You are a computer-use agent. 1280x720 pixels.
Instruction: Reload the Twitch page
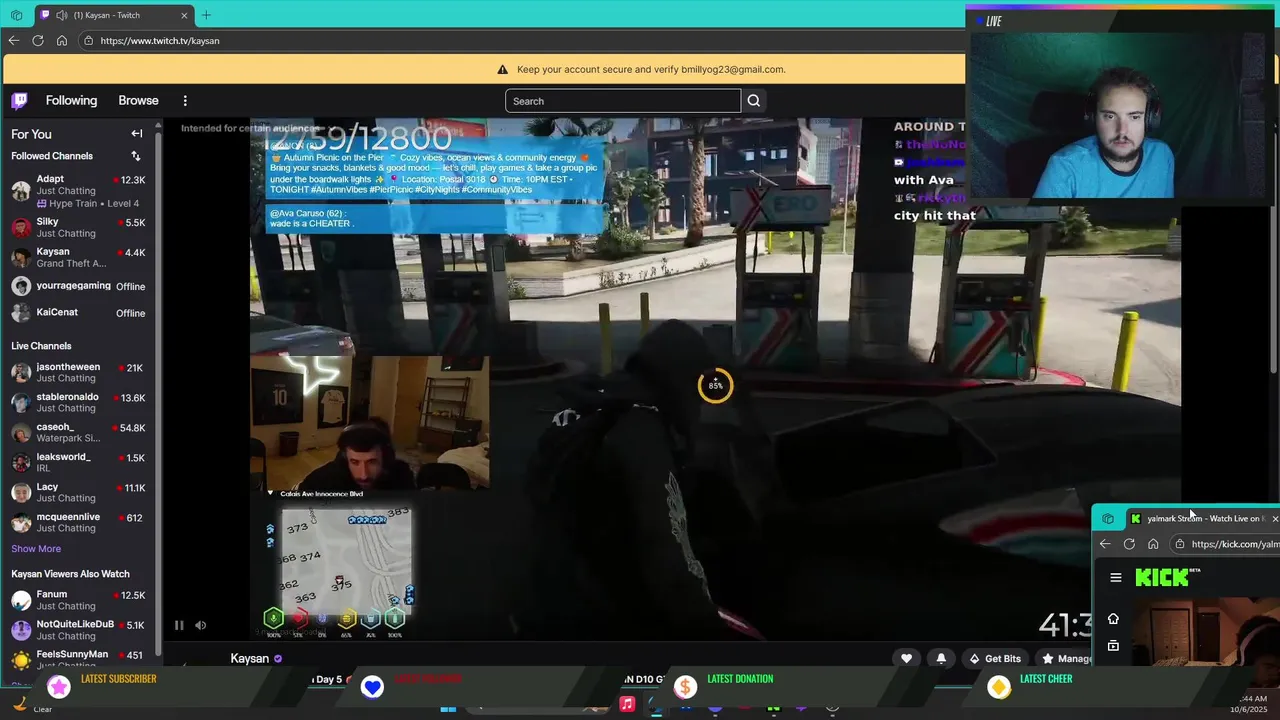(38, 40)
